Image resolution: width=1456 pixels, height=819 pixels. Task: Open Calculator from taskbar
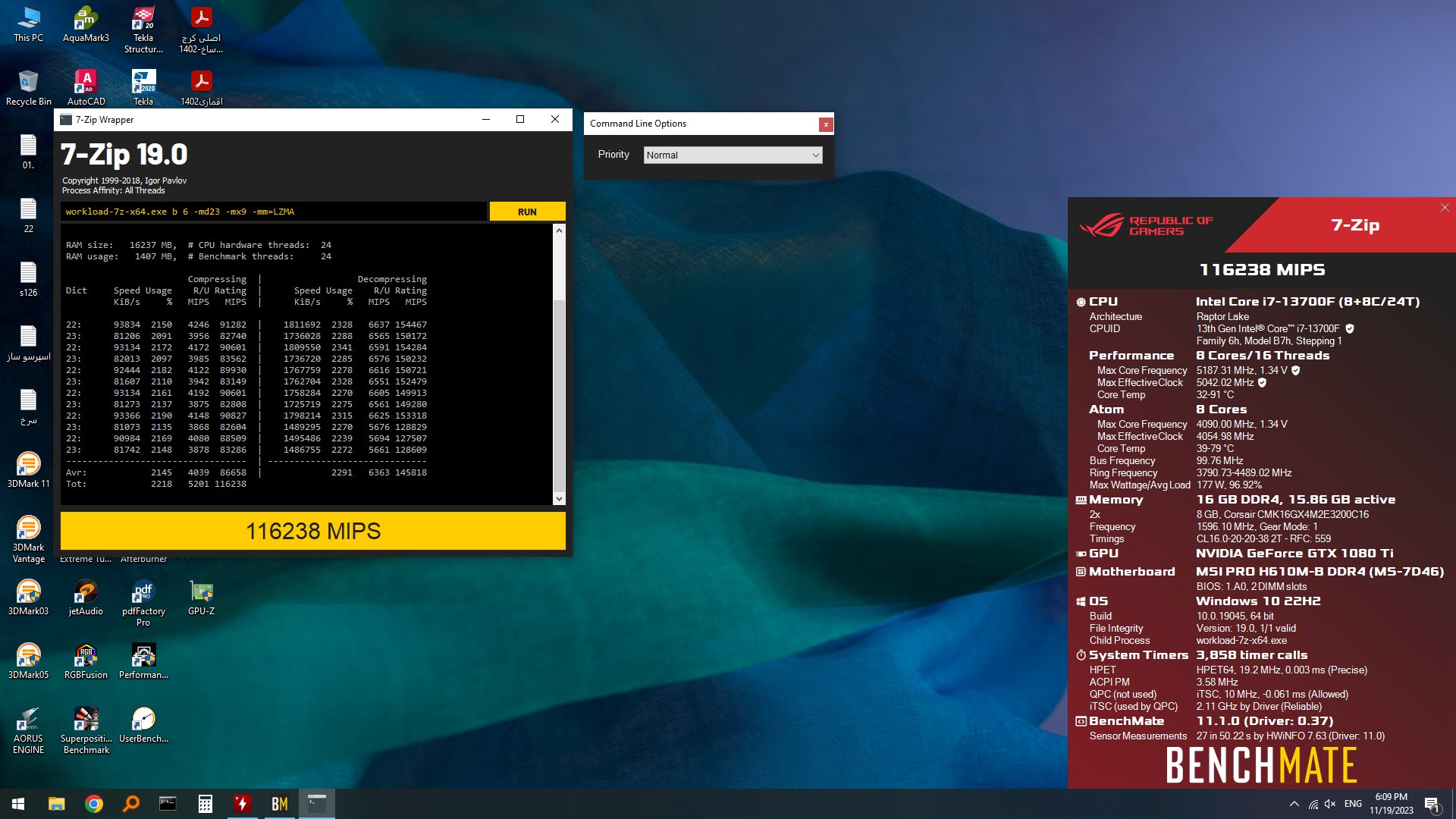[205, 804]
